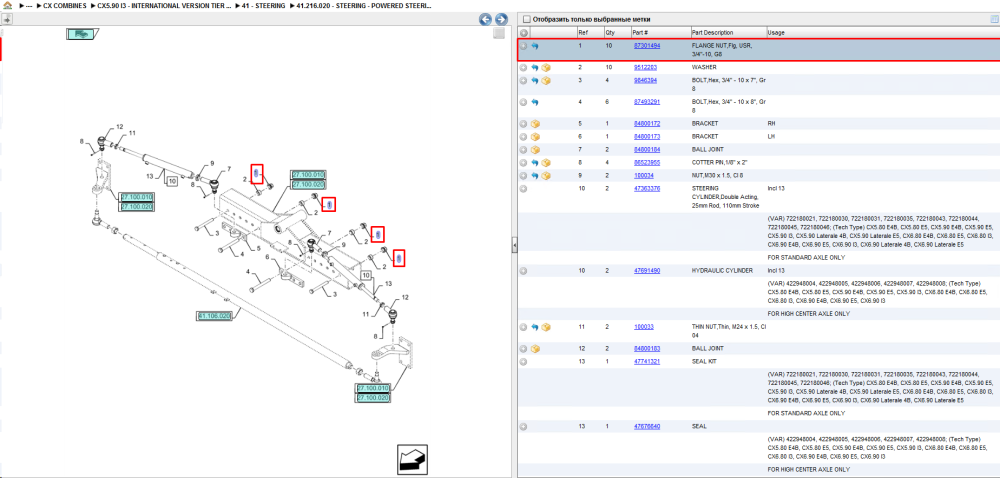
Task: Click the box icon on WASHER row
Action: coord(546,67)
